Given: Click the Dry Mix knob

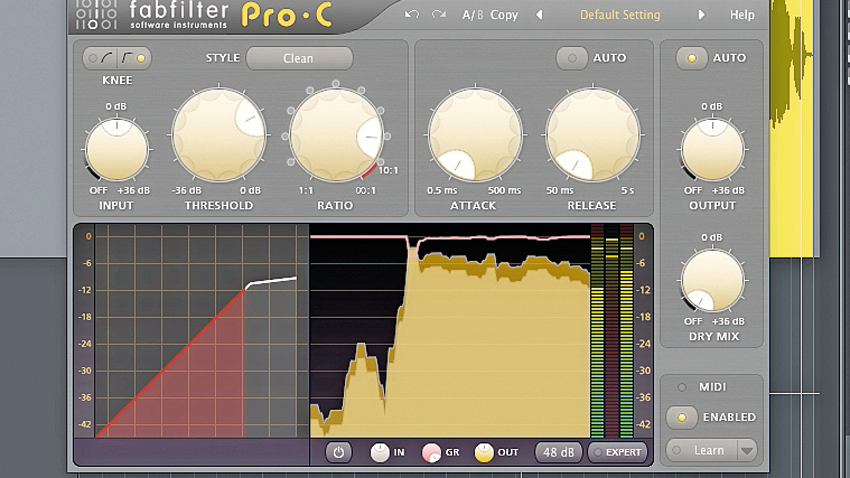Looking at the screenshot, I should [712, 281].
